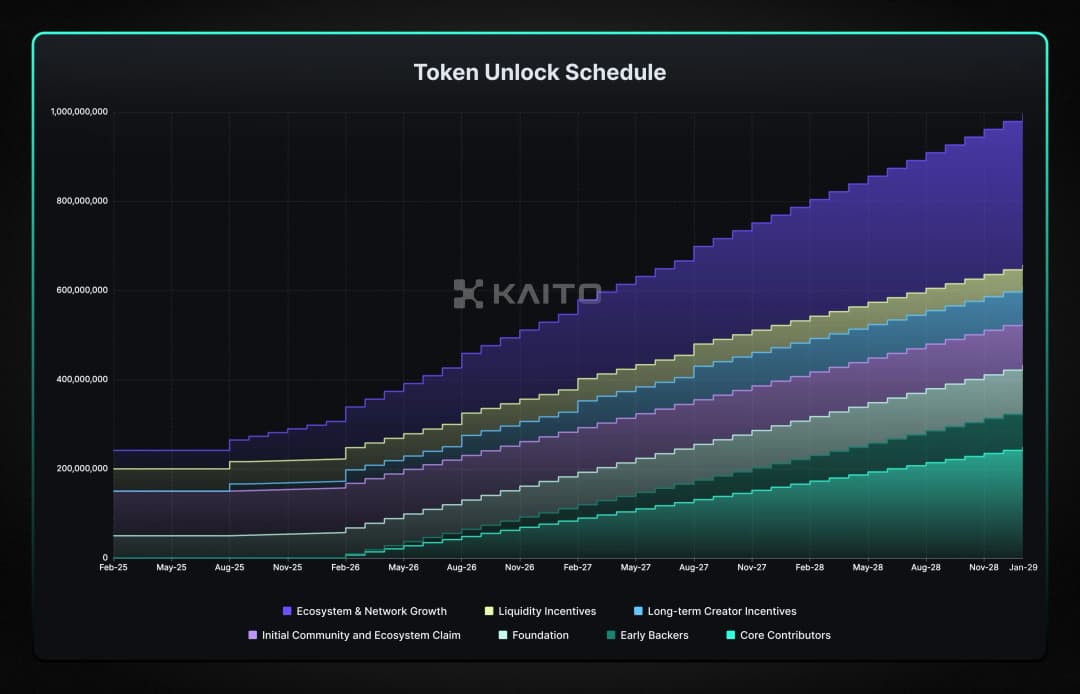The width and height of the screenshot is (1080, 694).
Task: Hide the Early Backers series via label
Action: 654,635
